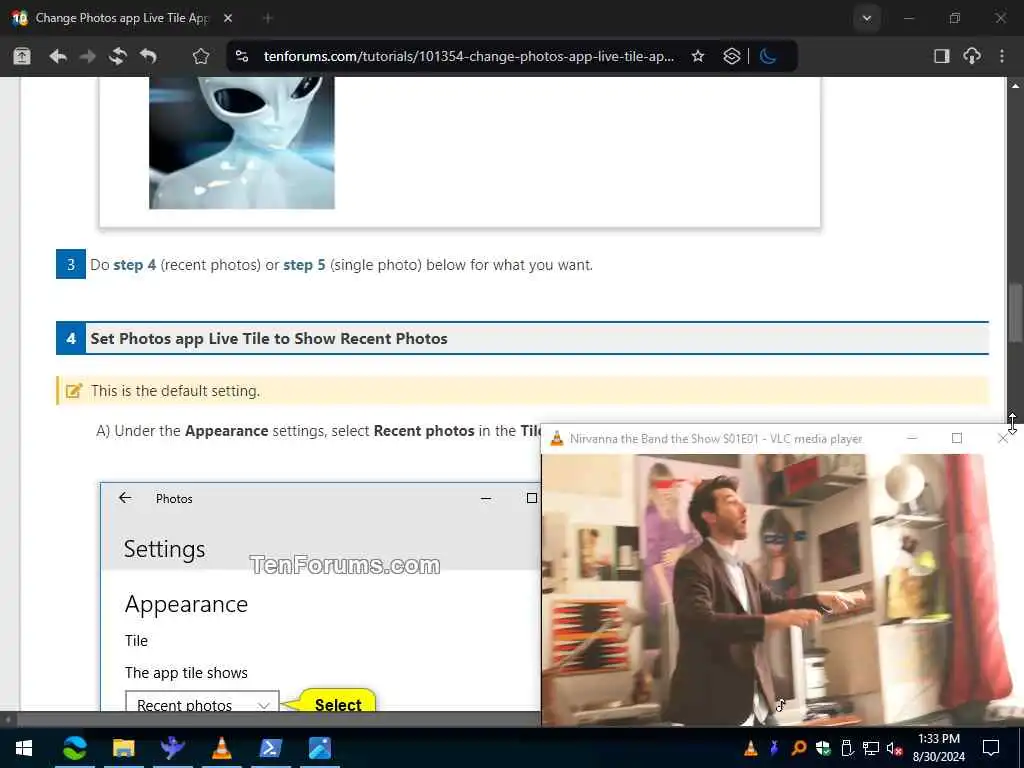Open the browser icon in taskbar
This screenshot has width=1024, height=768.
(74, 748)
